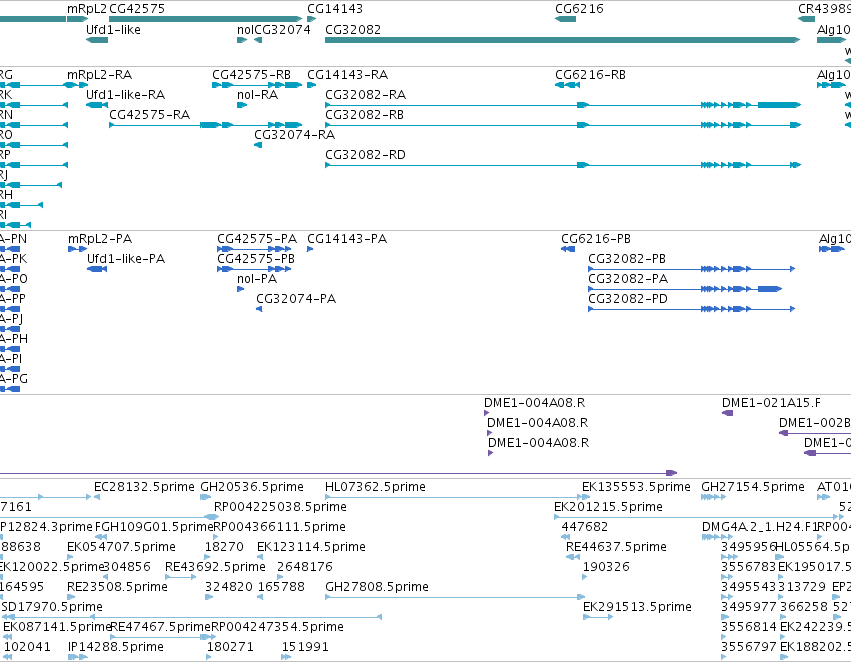This screenshot has width=851, height=662.
Task: Select the CG32082-RB transcript label
Action: click(364, 114)
